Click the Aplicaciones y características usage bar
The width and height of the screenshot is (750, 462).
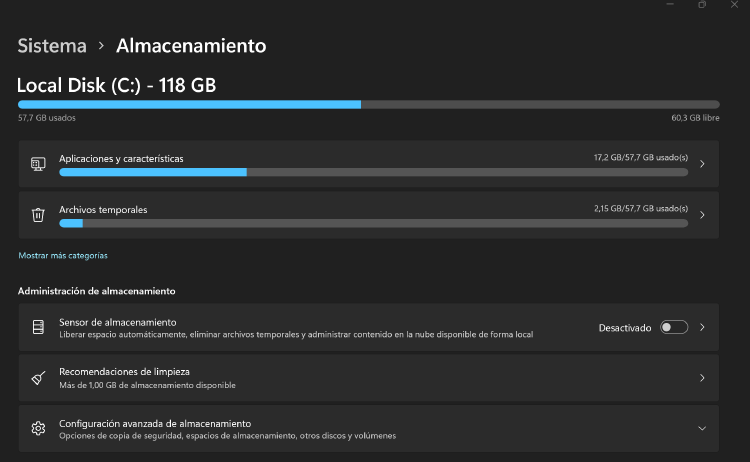pyautogui.click(x=373, y=172)
